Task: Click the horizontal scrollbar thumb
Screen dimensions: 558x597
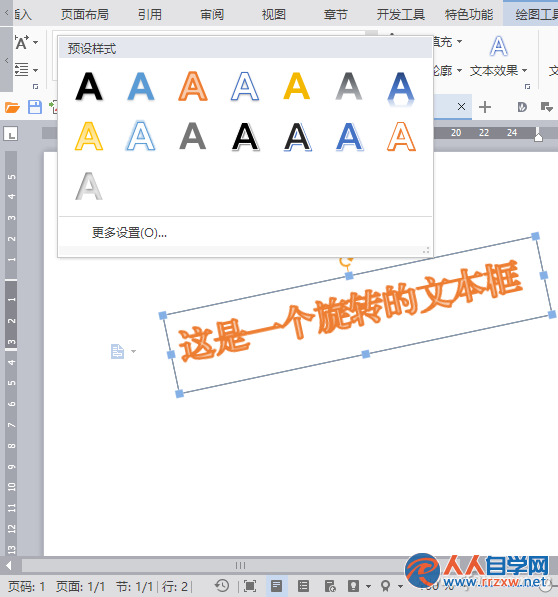Action: pyautogui.click(x=240, y=565)
